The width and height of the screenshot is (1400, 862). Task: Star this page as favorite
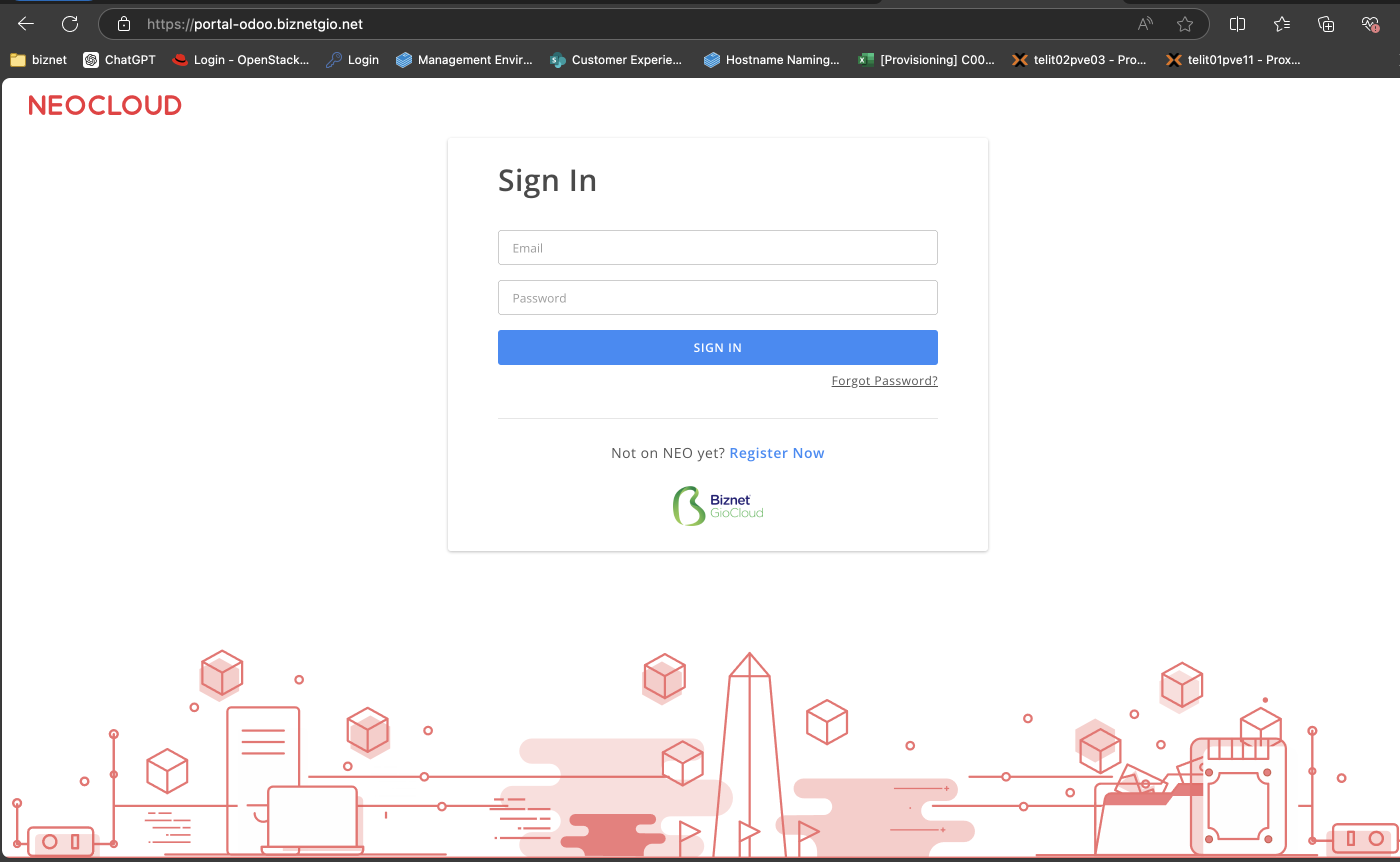[x=1184, y=24]
